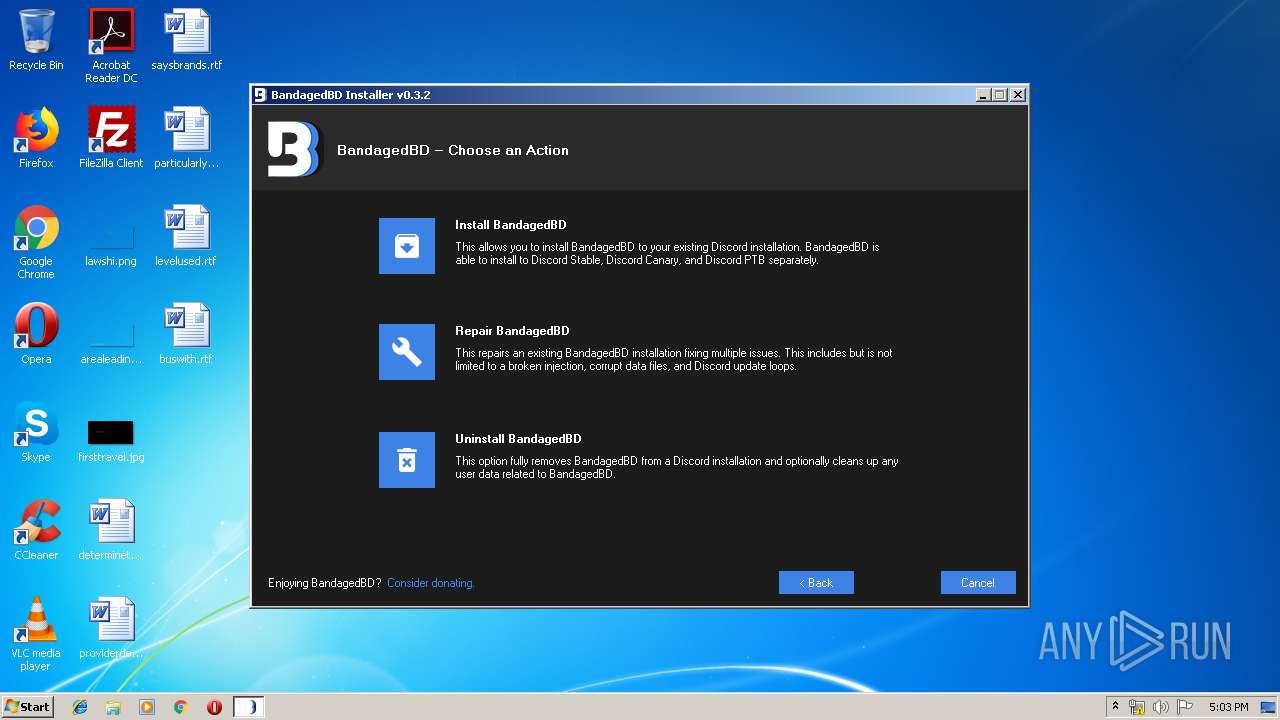Launch Google Chrome from desktop
1280x720 pixels.
pos(36,242)
